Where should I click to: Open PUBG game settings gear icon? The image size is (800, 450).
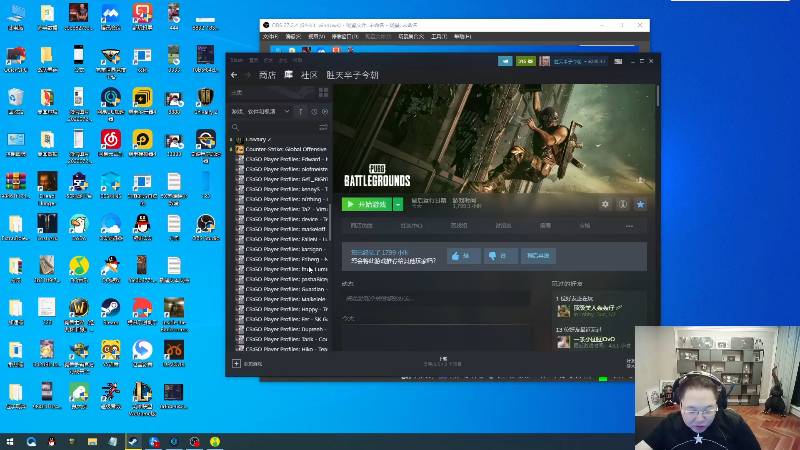pos(605,205)
